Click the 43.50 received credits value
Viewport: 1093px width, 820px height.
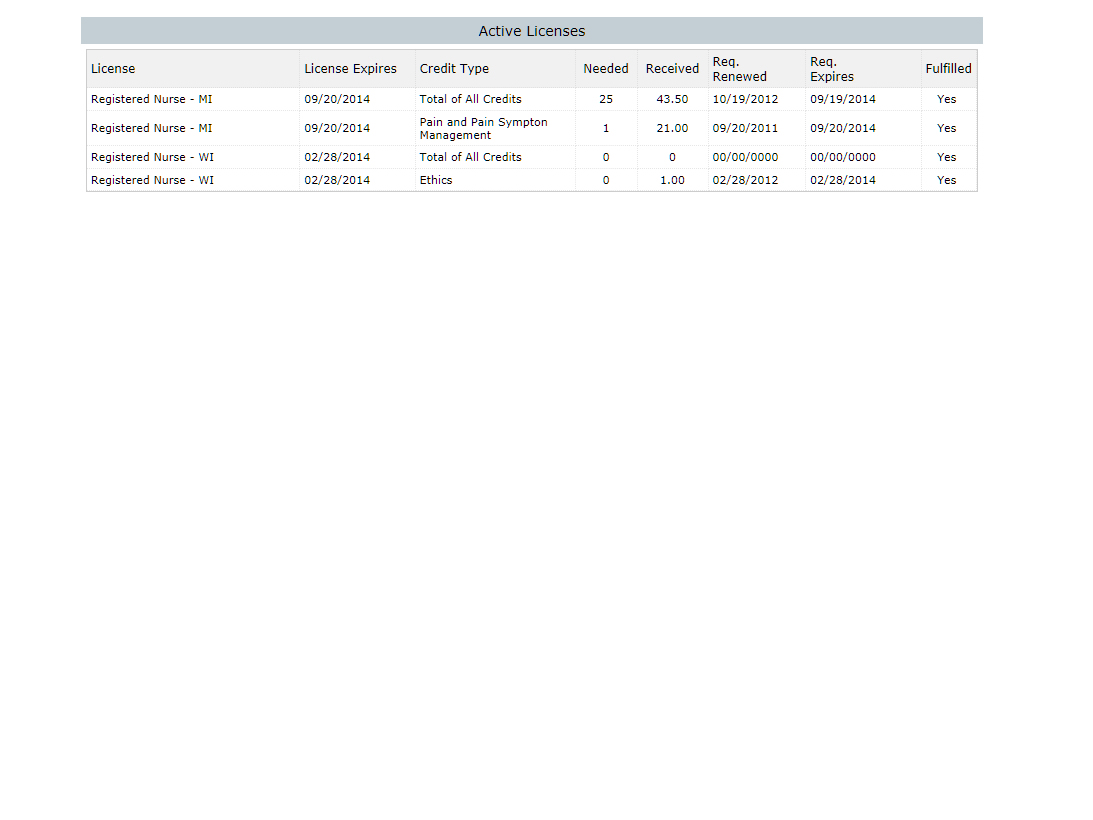[x=672, y=99]
